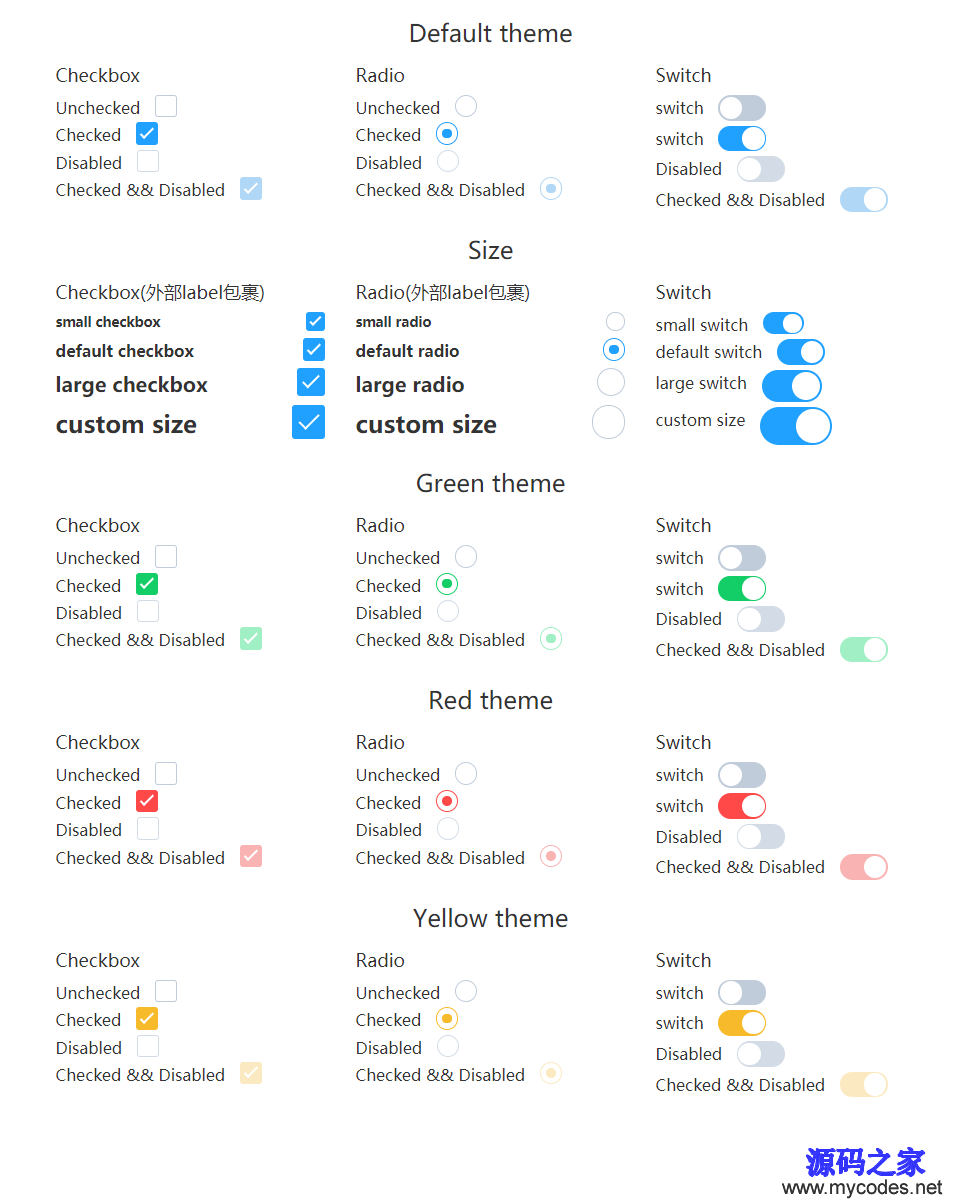The width and height of the screenshot is (980, 1201).
Task: Uncheck the green Checked checkbox
Action: point(147,584)
